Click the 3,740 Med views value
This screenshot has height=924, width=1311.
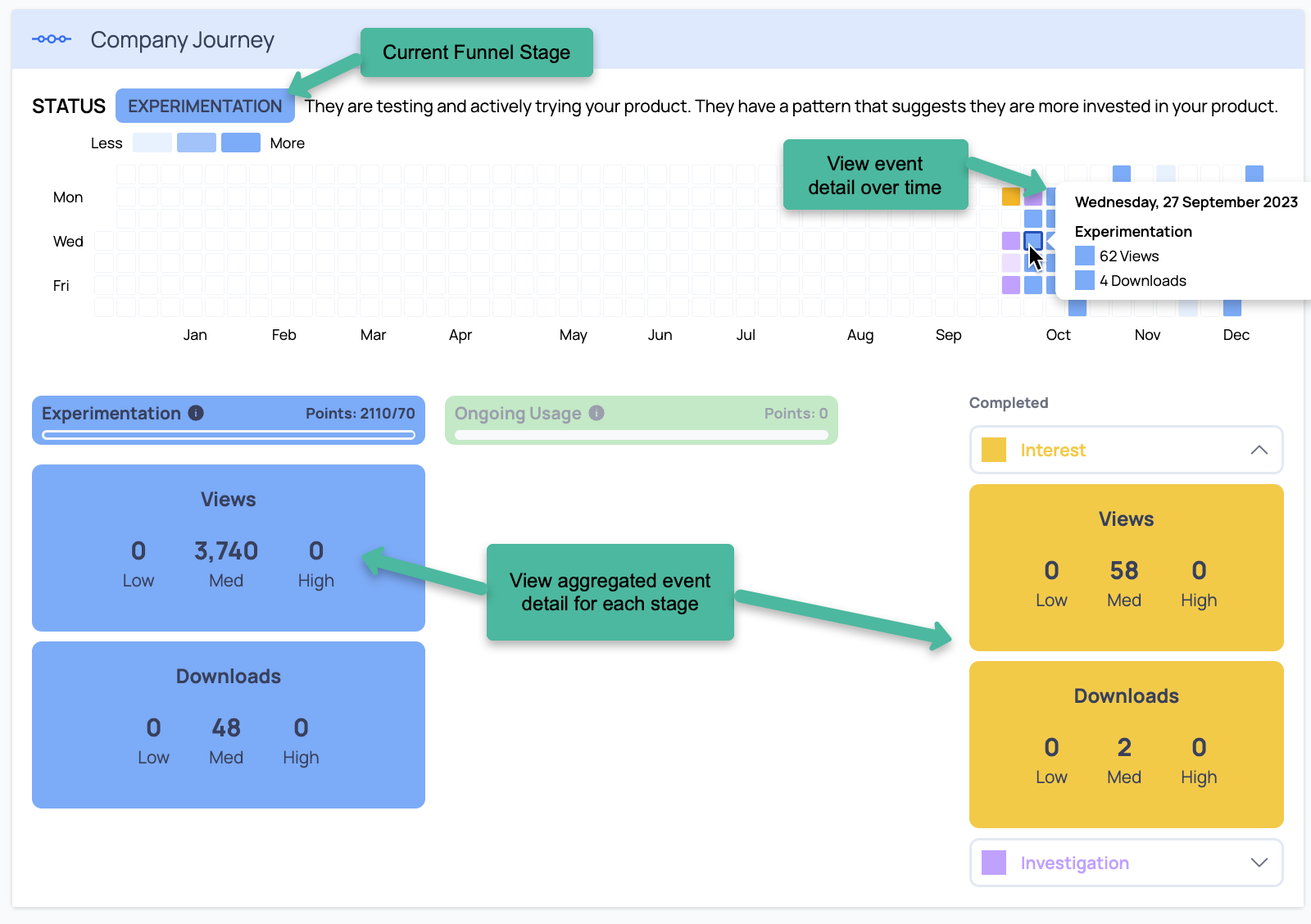[226, 551]
